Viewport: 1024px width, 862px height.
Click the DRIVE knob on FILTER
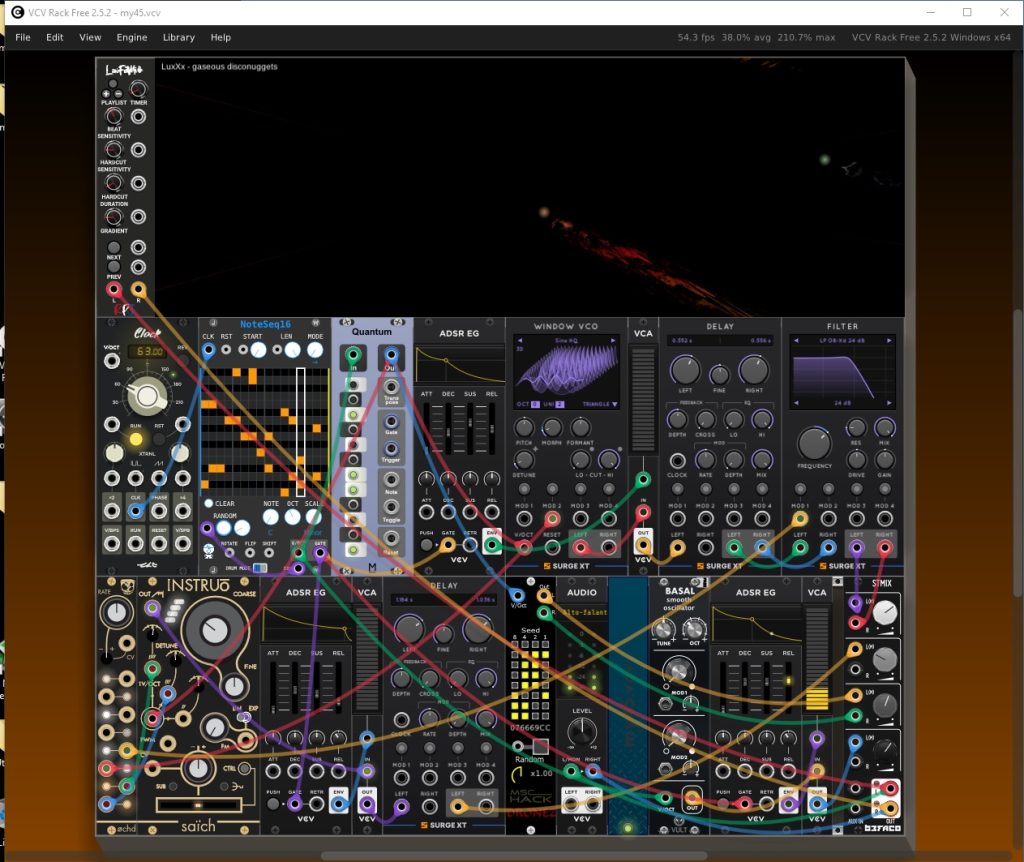[x=856, y=460]
